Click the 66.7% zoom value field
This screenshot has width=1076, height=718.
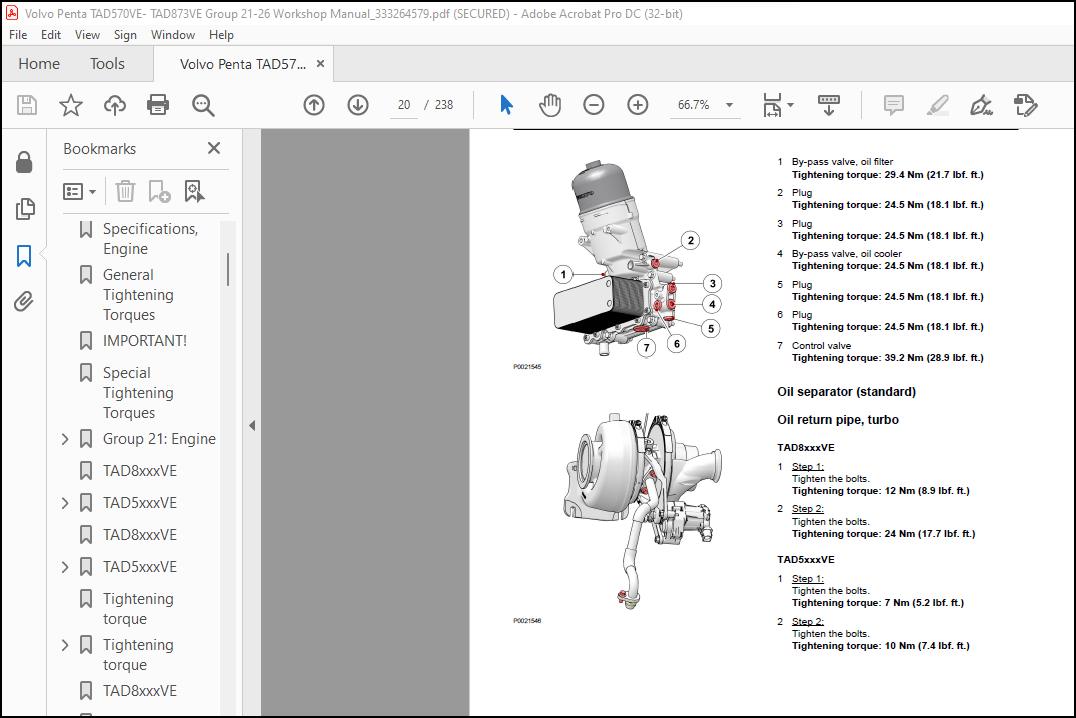pyautogui.click(x=694, y=105)
